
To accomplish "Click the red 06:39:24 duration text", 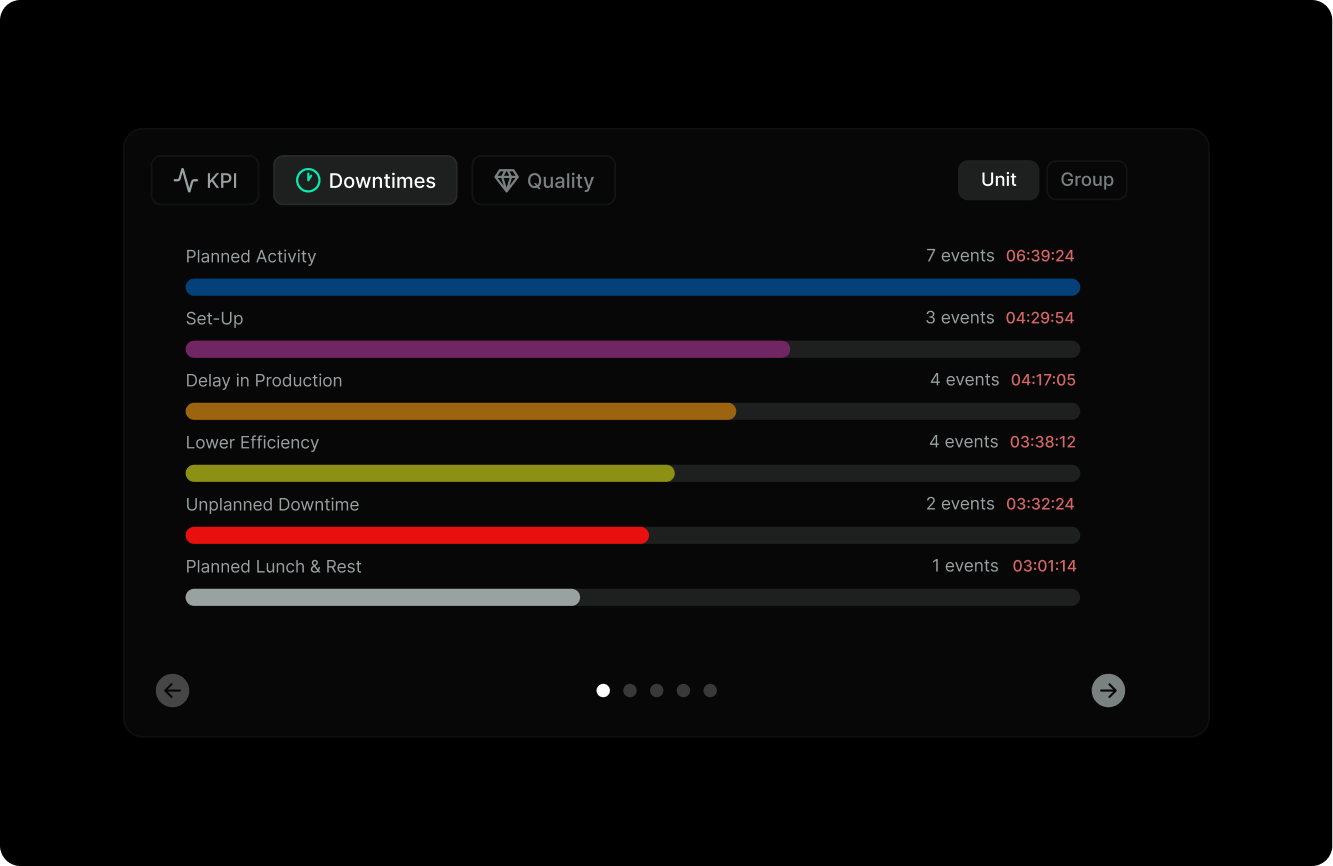I will (1040, 256).
